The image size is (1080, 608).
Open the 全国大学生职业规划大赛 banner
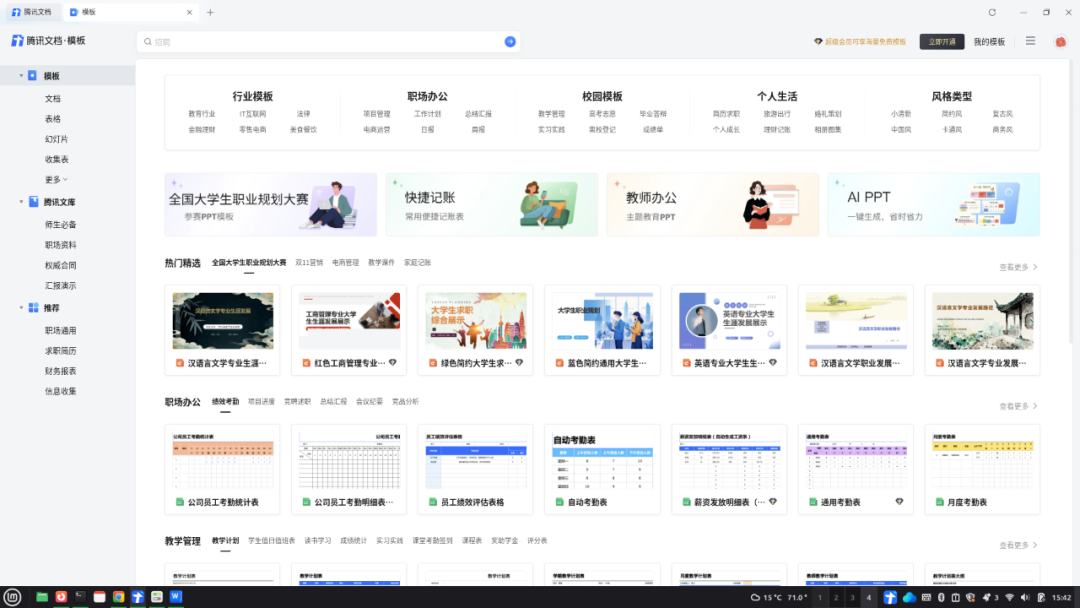[x=271, y=205]
